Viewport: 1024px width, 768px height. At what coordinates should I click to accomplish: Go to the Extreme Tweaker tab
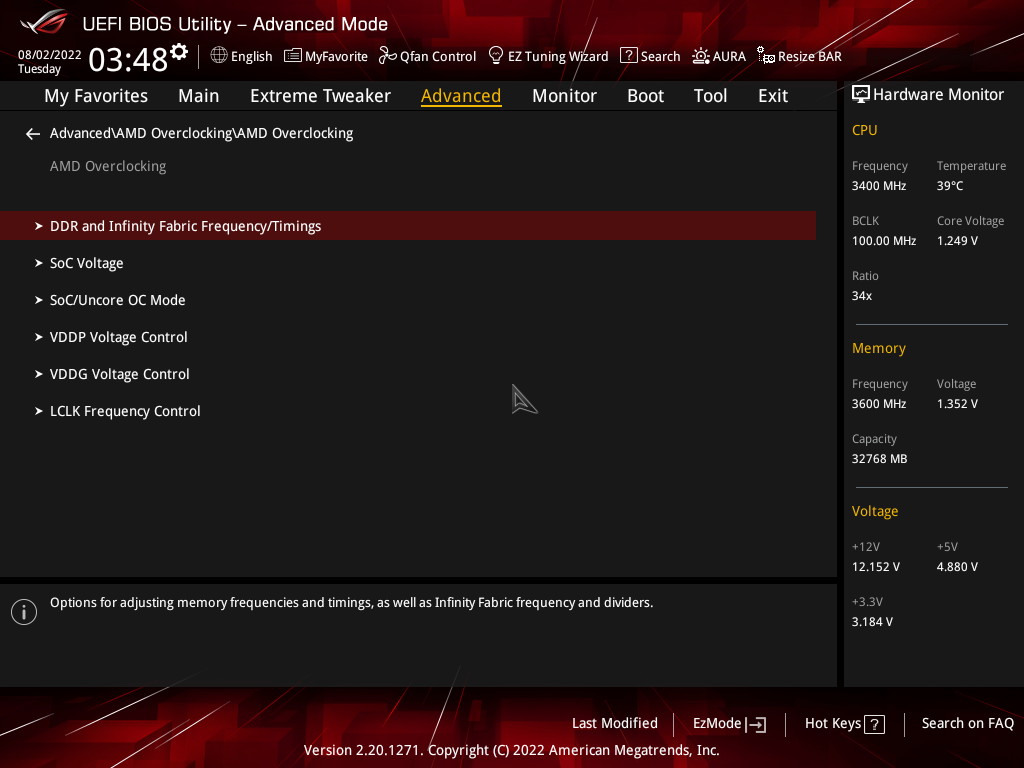tap(320, 96)
